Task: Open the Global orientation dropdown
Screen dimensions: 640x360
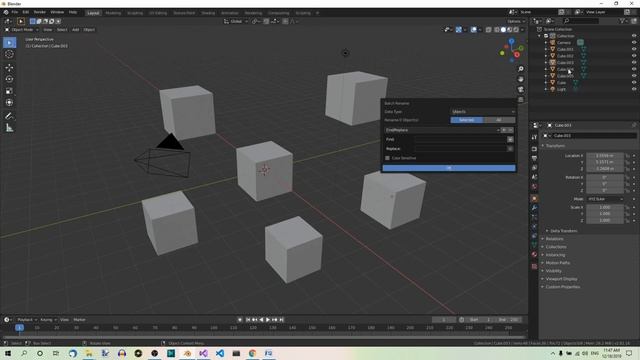Action: (x=236, y=21)
